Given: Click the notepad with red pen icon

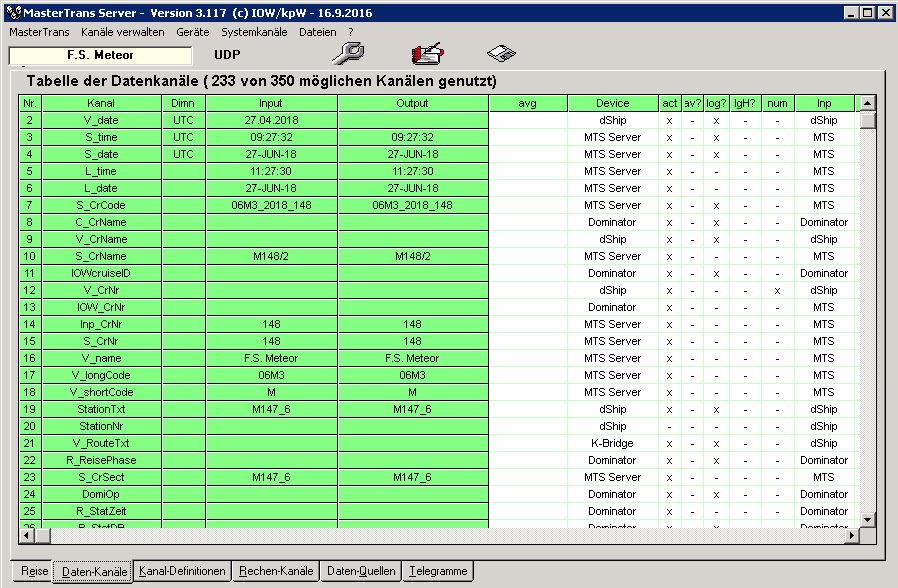Looking at the screenshot, I should (x=427, y=54).
